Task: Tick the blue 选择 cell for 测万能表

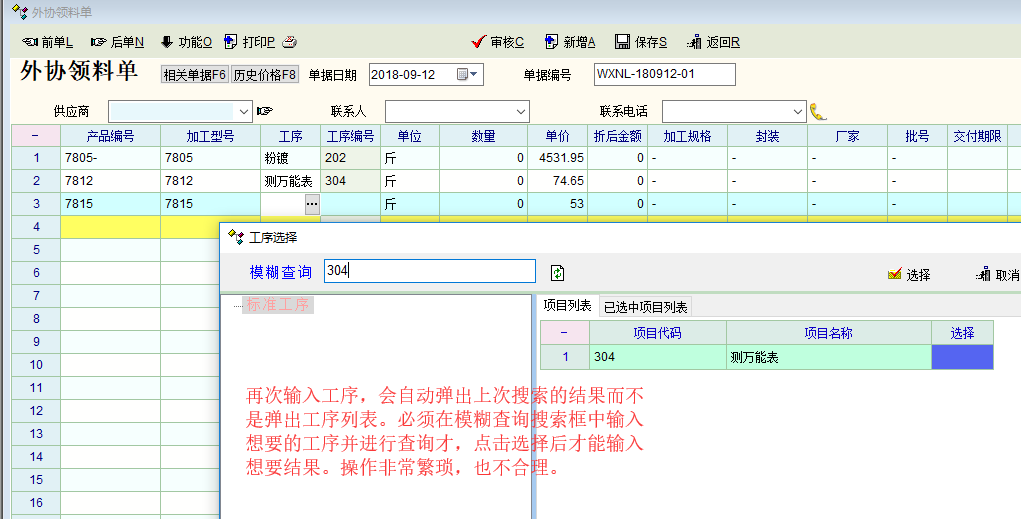Action: click(962, 357)
